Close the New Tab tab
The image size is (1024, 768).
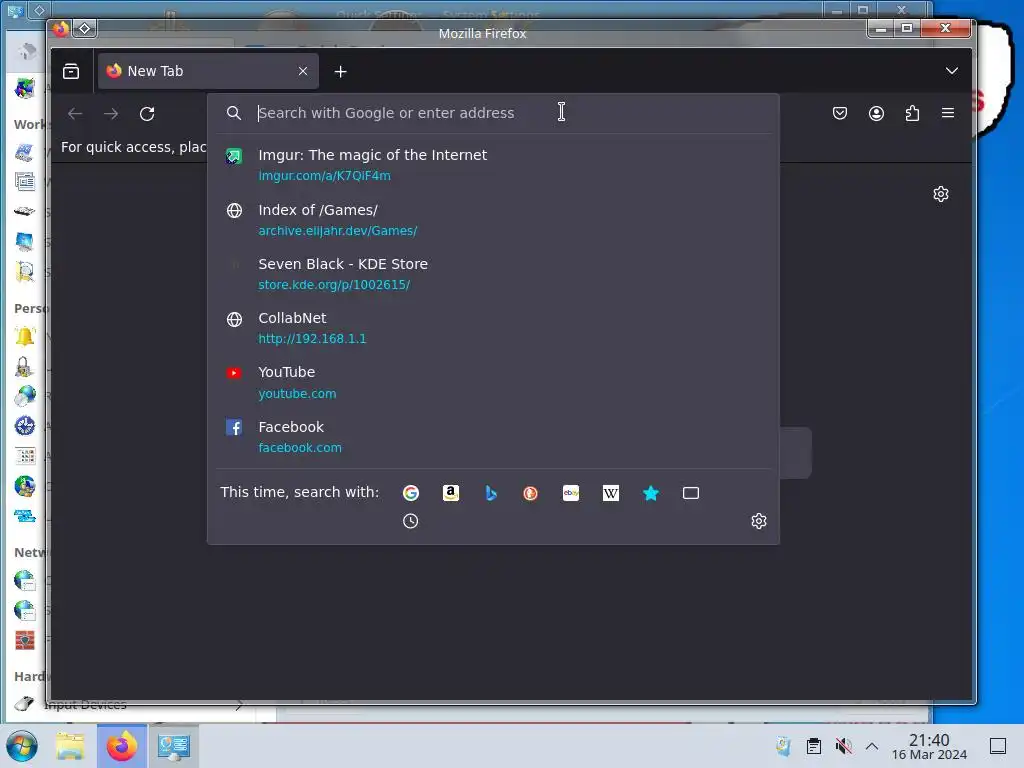[303, 71]
